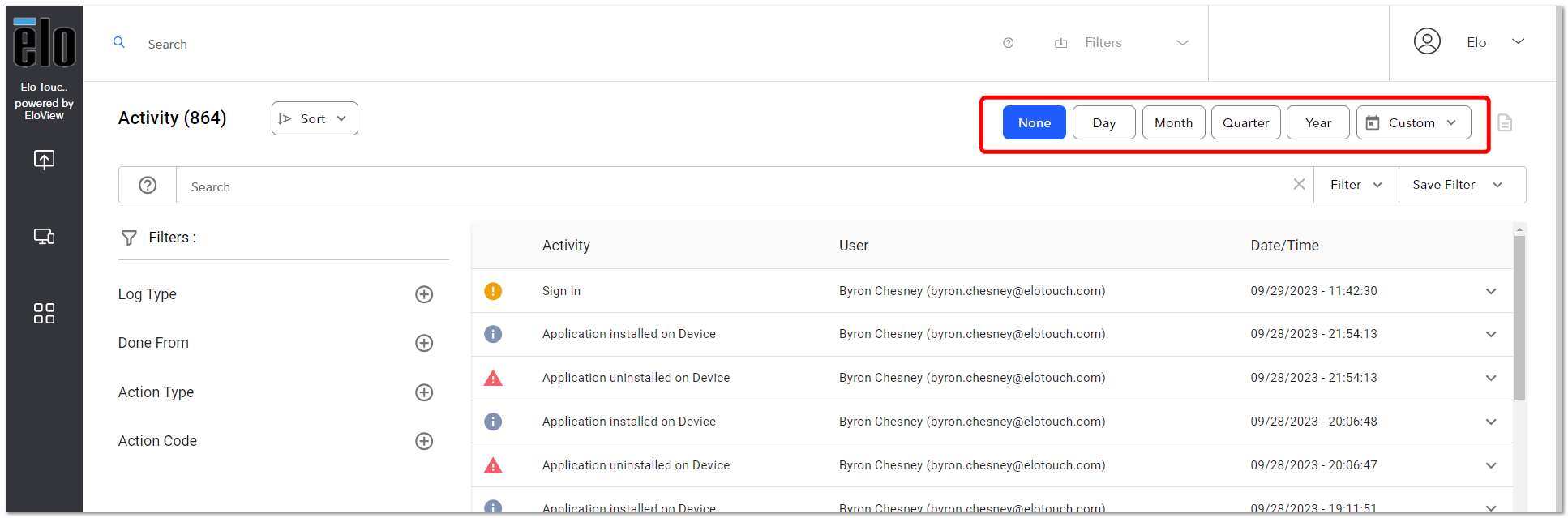Select the Quarter time range option
This screenshot has width=1568, height=518.
point(1246,122)
